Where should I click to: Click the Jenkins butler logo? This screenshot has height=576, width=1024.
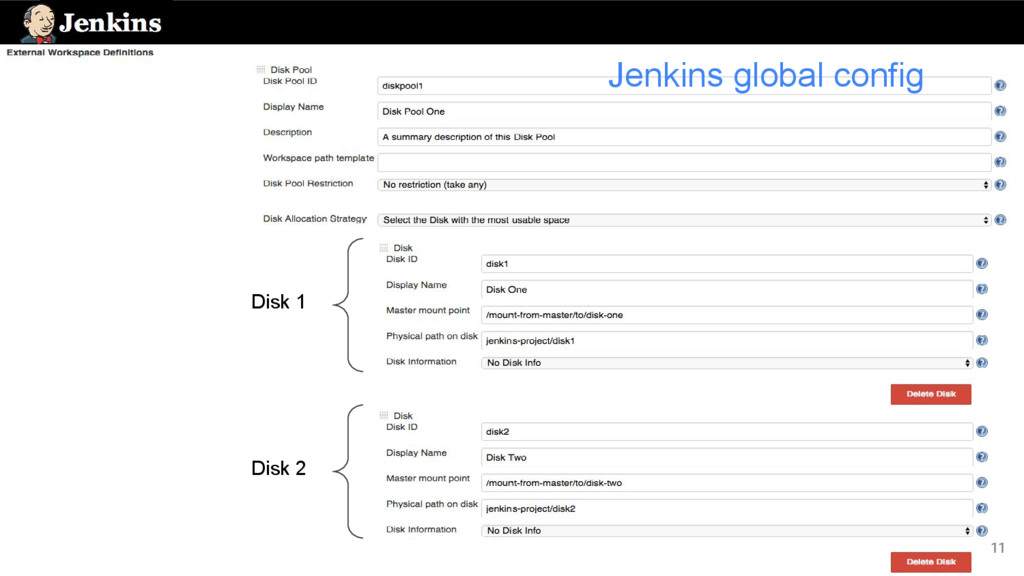click(x=39, y=24)
